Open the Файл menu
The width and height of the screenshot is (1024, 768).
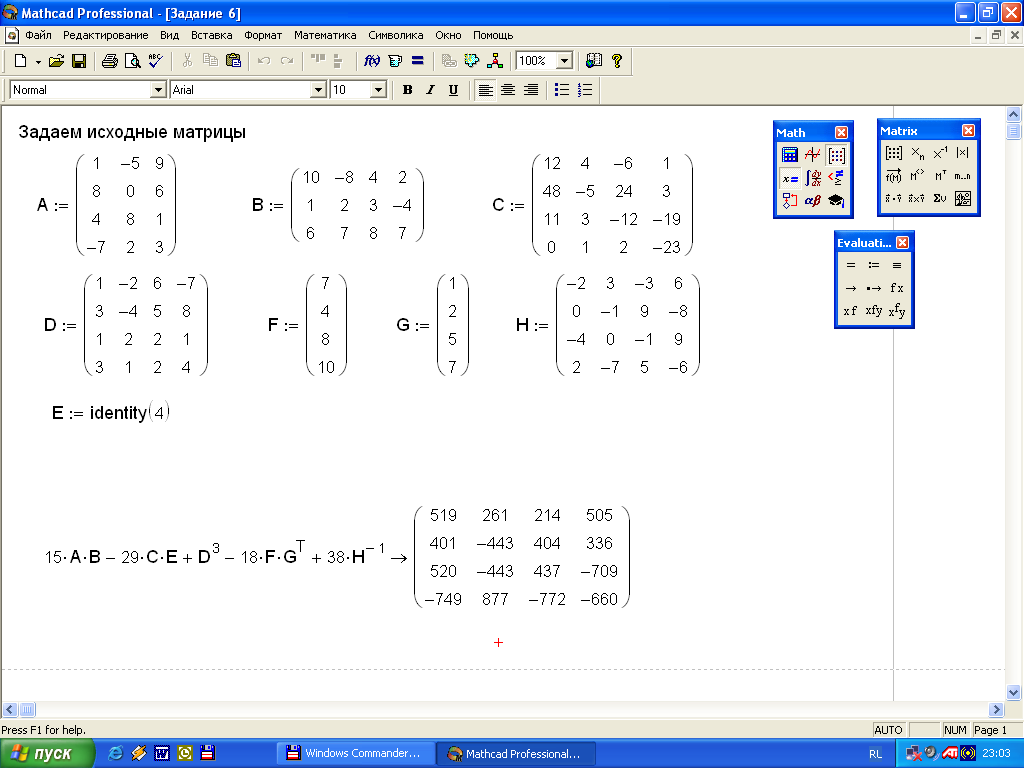(38, 35)
